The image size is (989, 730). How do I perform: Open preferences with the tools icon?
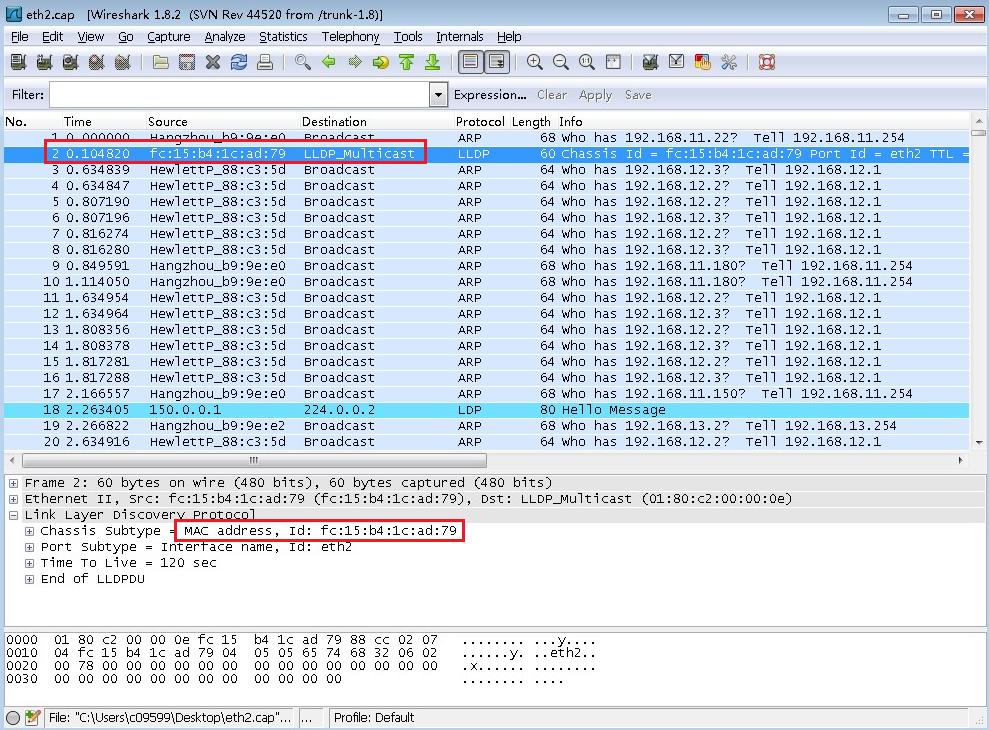[729, 62]
